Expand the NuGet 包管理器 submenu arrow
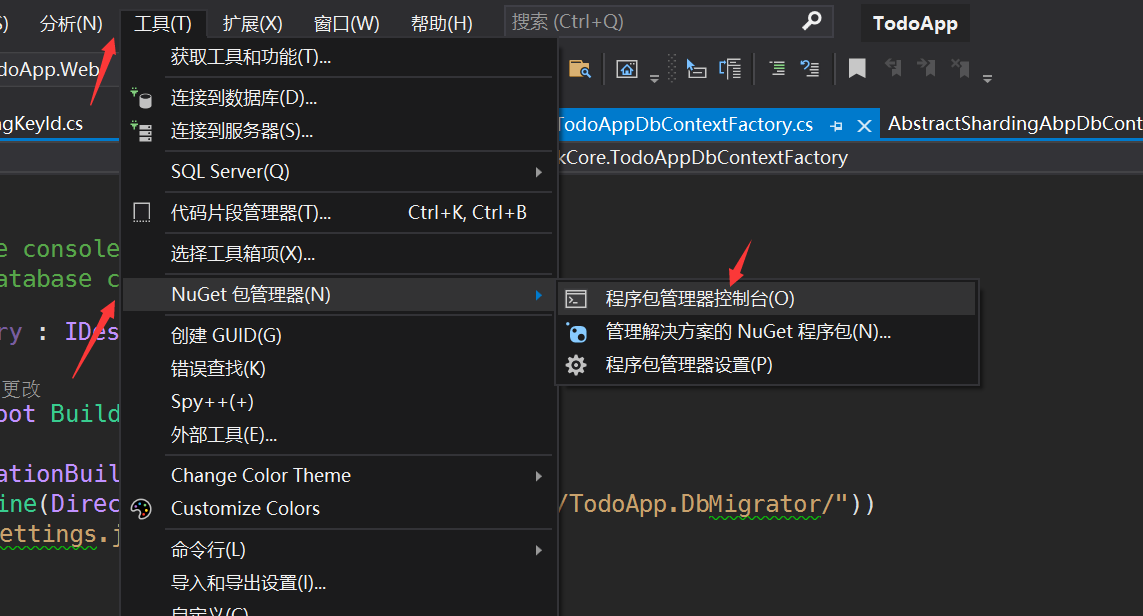 pyautogui.click(x=539, y=295)
